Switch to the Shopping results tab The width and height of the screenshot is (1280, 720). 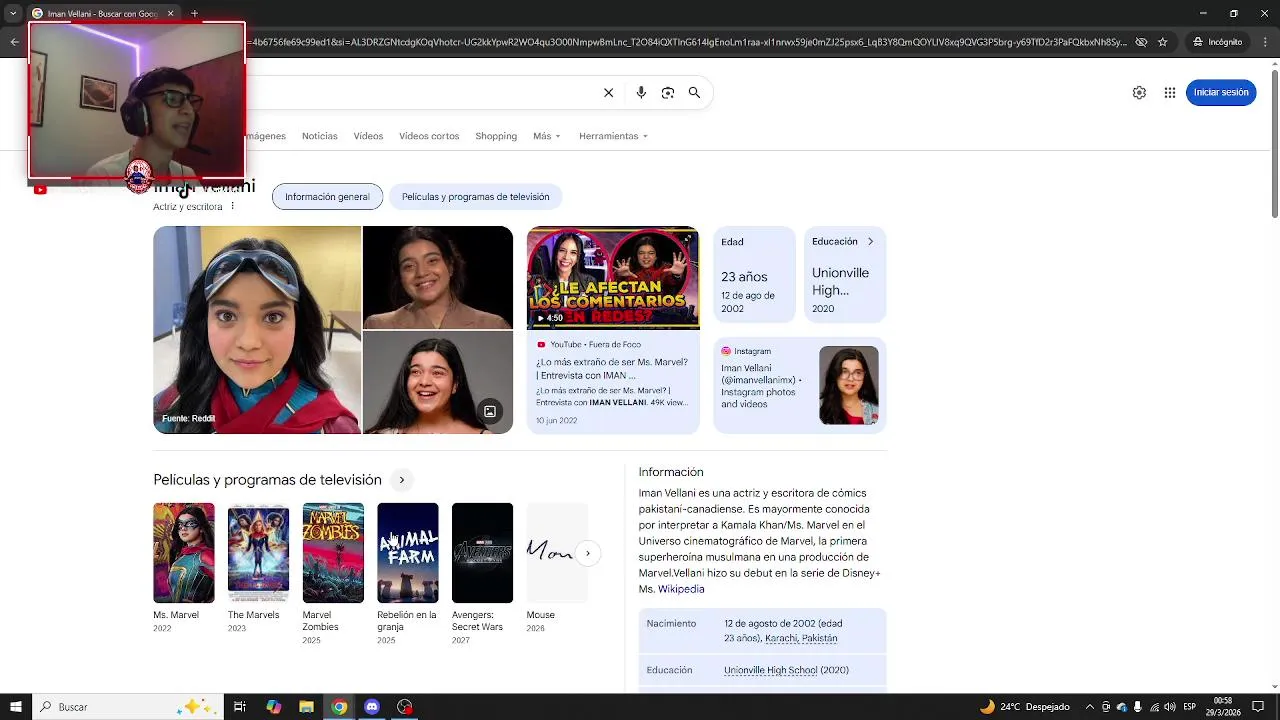496,136
